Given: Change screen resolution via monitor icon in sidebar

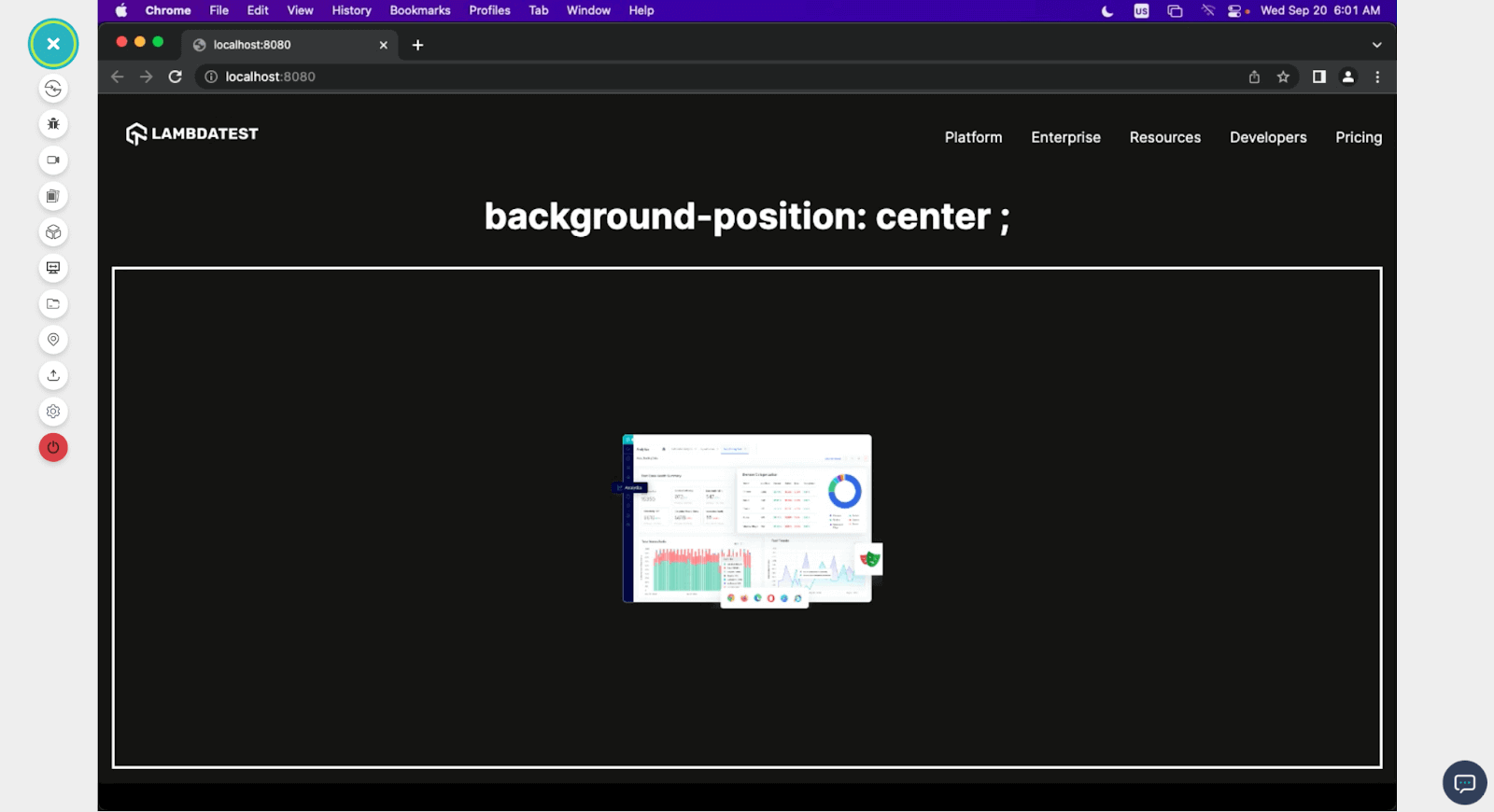Looking at the screenshot, I should click(53, 268).
